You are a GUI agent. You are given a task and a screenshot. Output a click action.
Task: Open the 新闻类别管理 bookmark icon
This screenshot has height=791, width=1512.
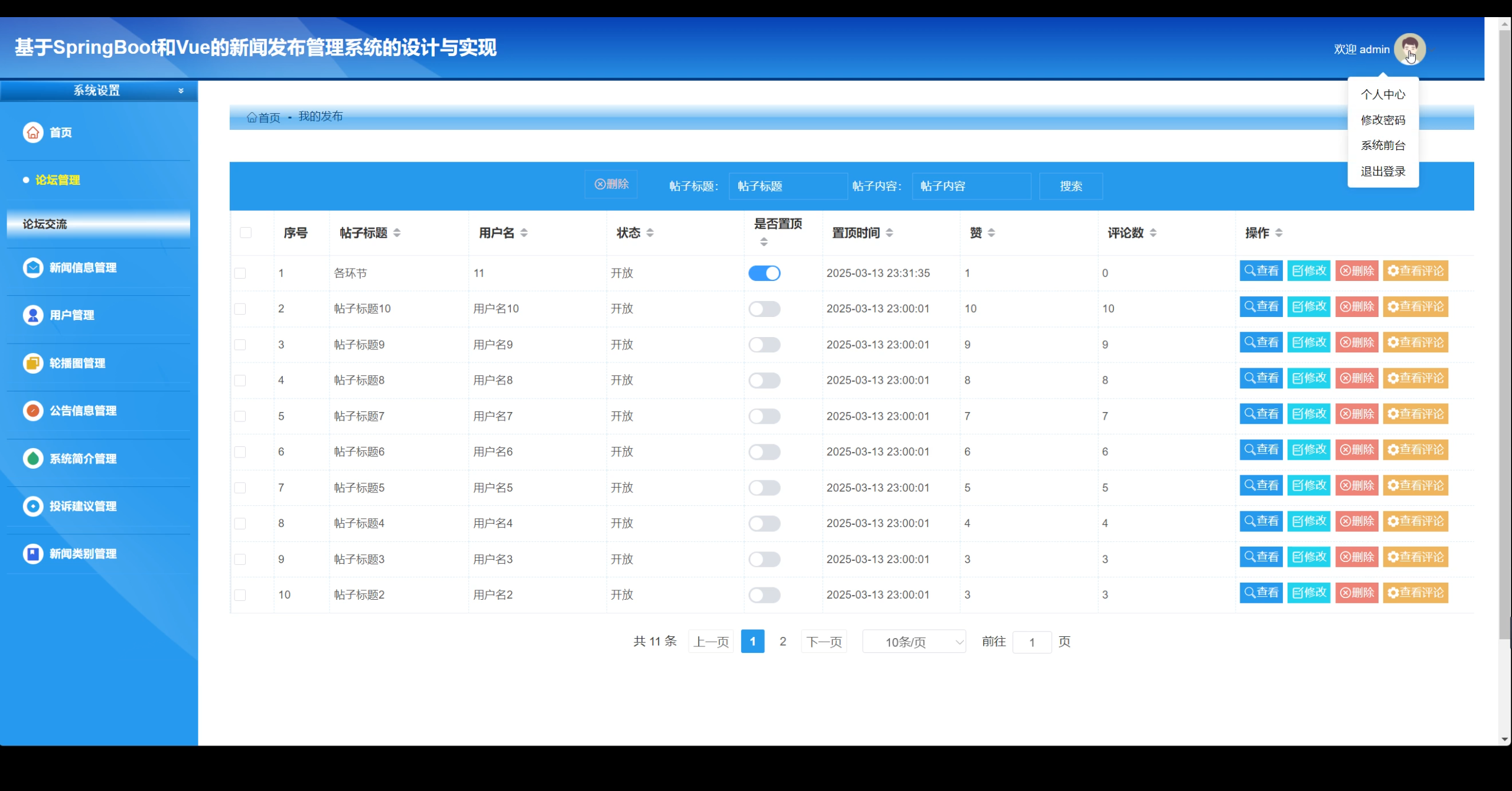pos(33,554)
